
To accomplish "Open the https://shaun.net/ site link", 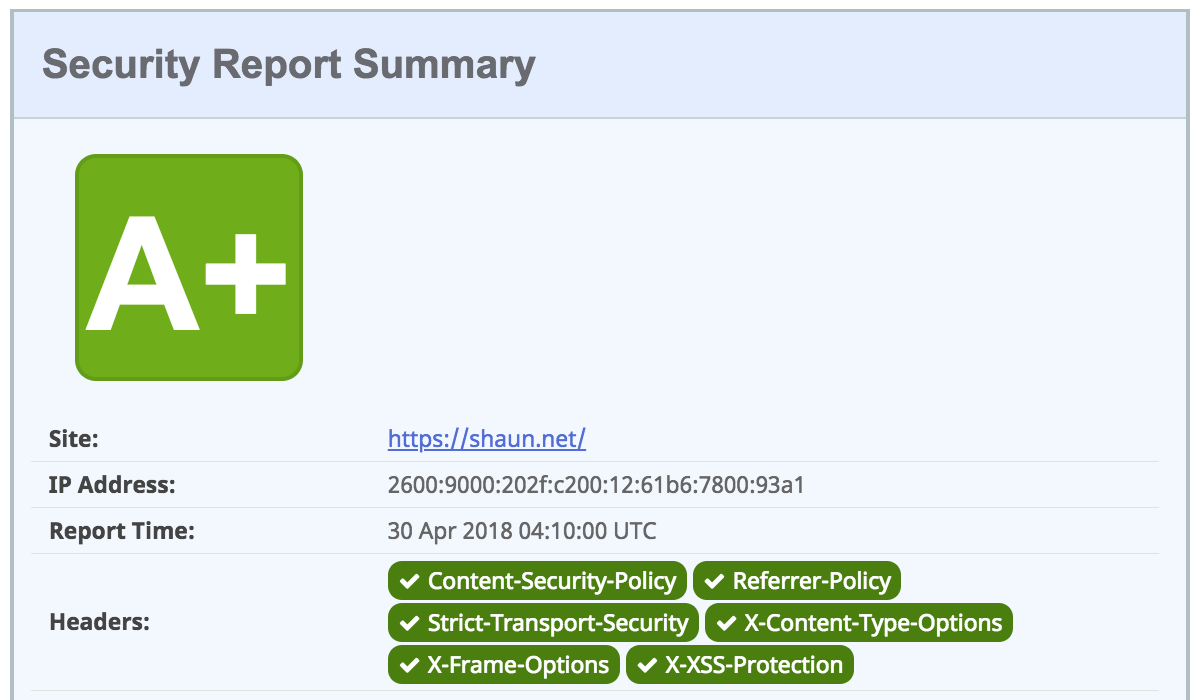I will click(486, 439).
